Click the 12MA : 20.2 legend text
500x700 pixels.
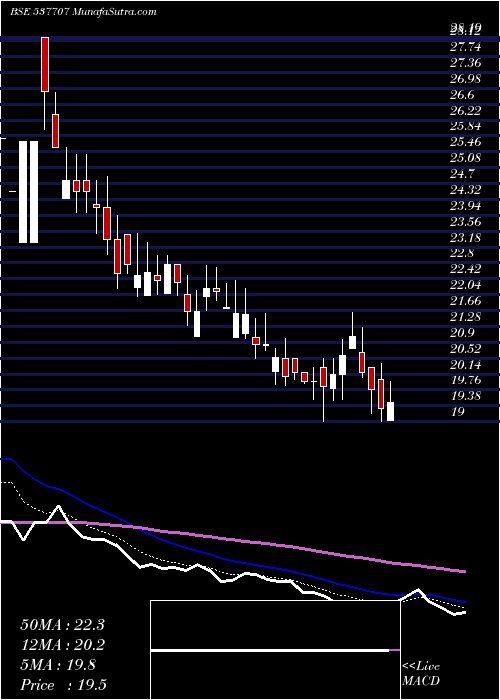(62, 645)
